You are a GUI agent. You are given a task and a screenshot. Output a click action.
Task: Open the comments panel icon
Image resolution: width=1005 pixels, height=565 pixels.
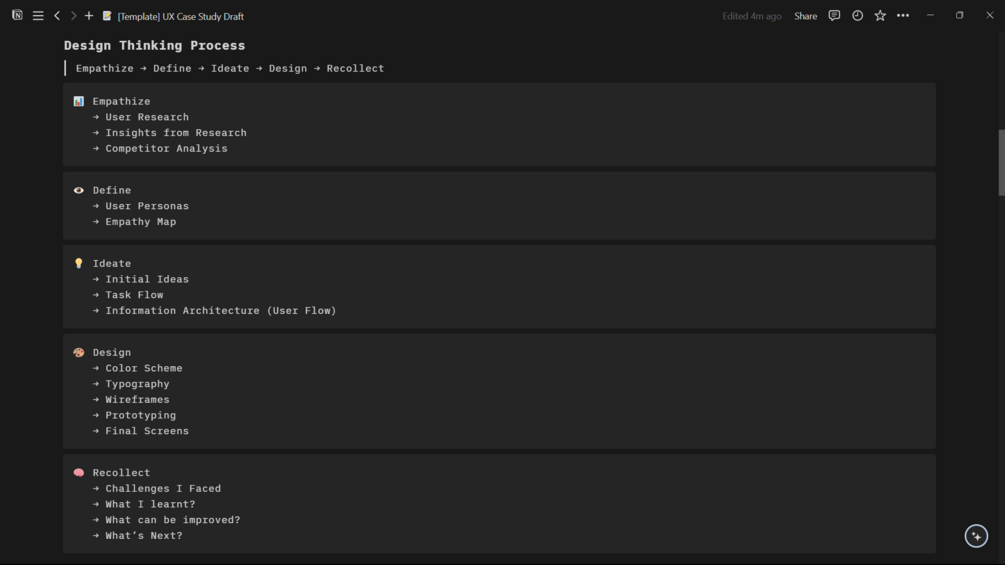pyautogui.click(x=834, y=16)
